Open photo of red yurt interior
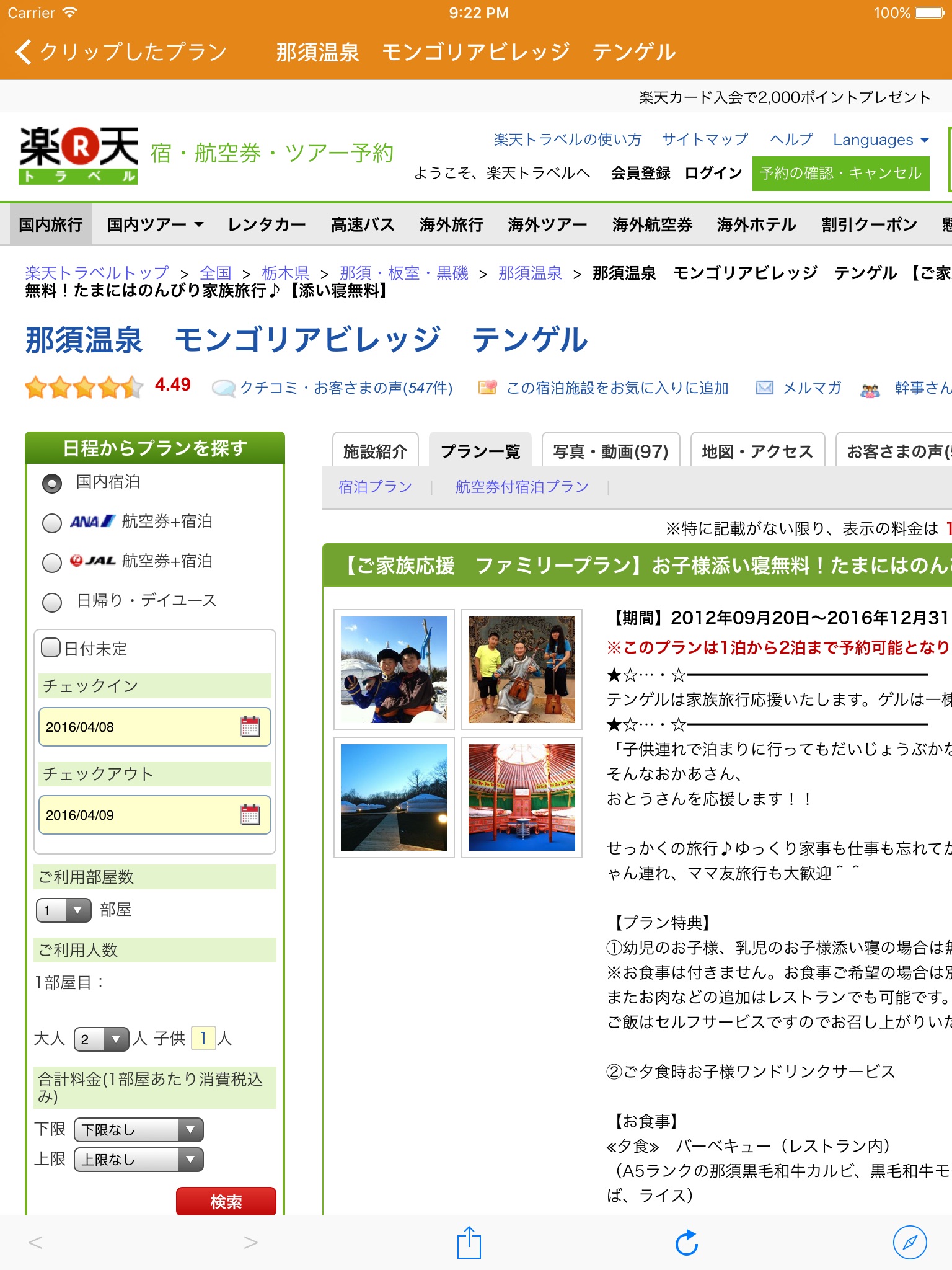Viewport: 952px width, 1270px height. click(x=522, y=797)
